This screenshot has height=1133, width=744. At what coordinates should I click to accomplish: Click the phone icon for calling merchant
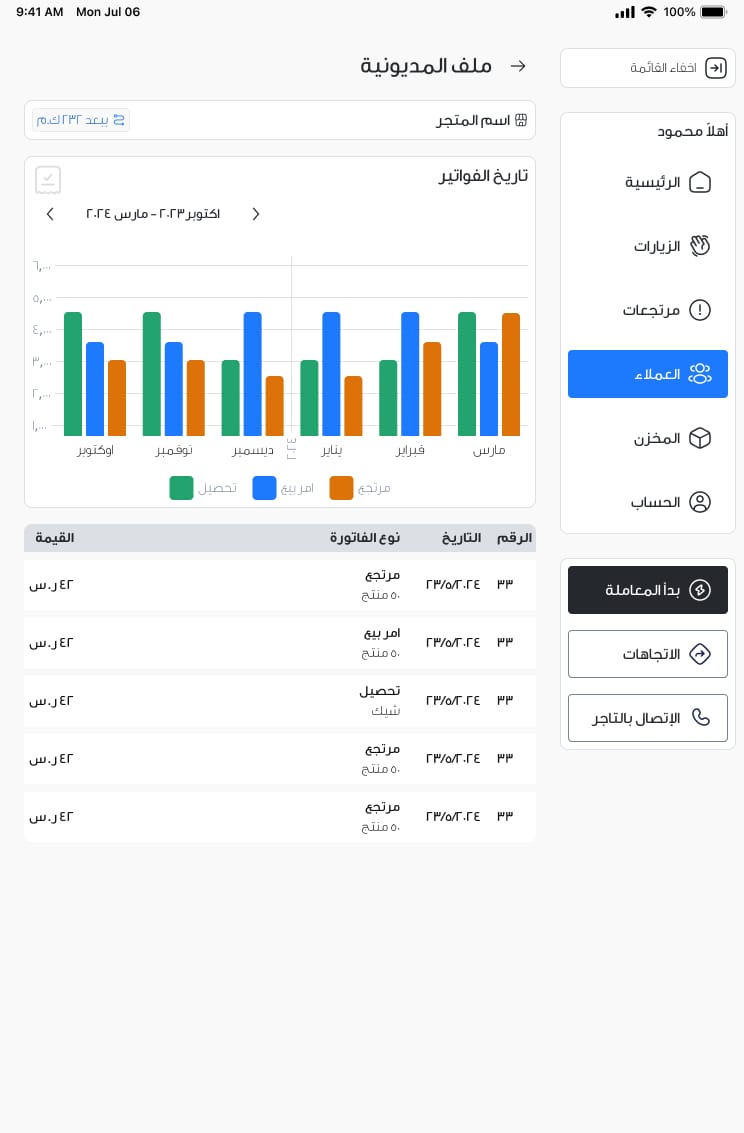pos(701,718)
